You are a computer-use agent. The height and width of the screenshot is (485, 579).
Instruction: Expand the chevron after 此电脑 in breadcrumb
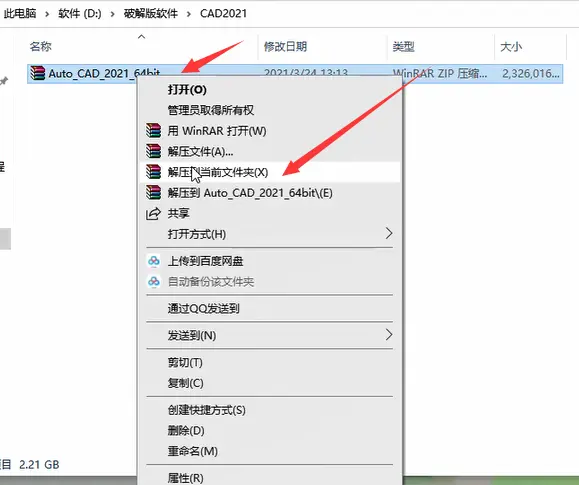(x=47, y=14)
